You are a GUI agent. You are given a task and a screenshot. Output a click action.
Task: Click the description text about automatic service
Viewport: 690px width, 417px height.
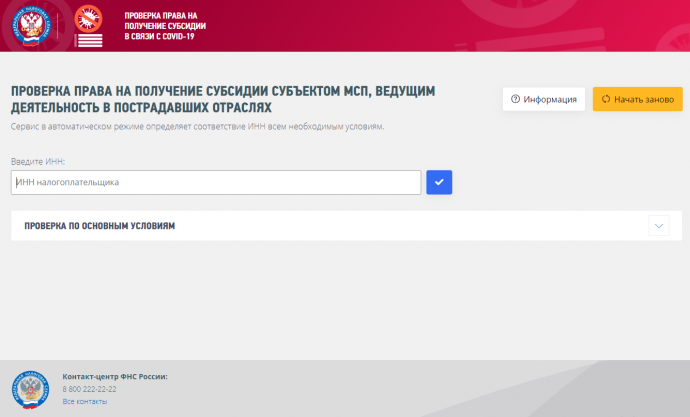coord(198,127)
